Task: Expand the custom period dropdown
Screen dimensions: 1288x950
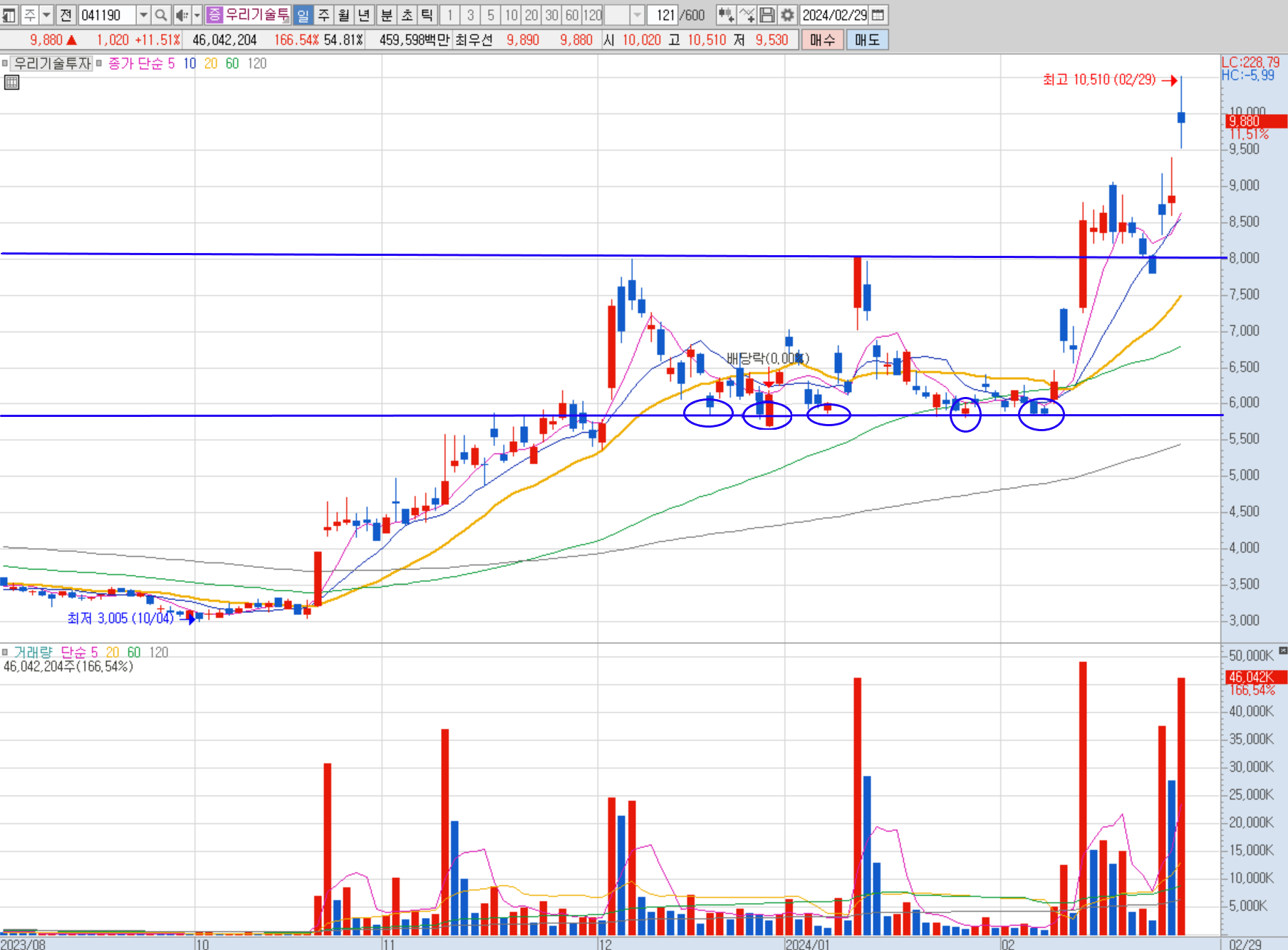Action: 638,15
